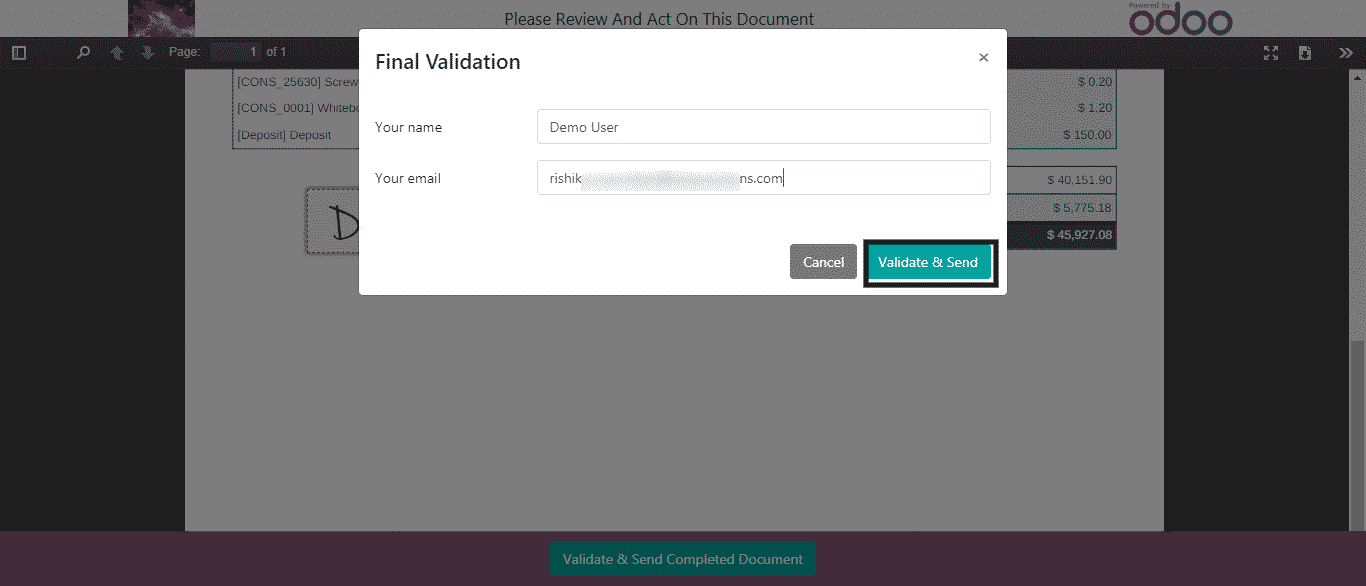Image resolution: width=1366 pixels, height=586 pixels.
Task: Download the PDF document
Action: click(1305, 53)
